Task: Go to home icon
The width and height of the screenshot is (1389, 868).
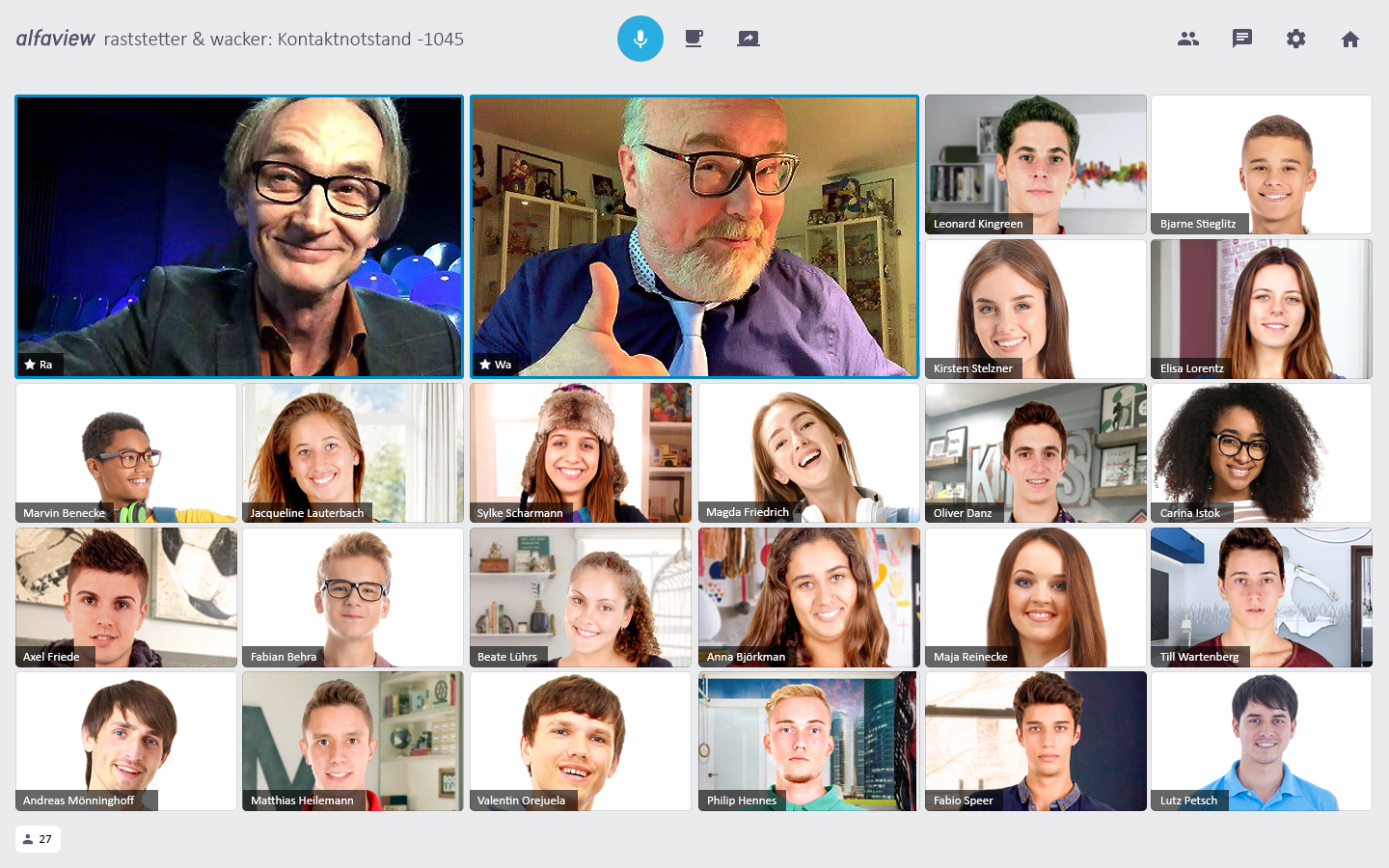Action: click(1350, 39)
